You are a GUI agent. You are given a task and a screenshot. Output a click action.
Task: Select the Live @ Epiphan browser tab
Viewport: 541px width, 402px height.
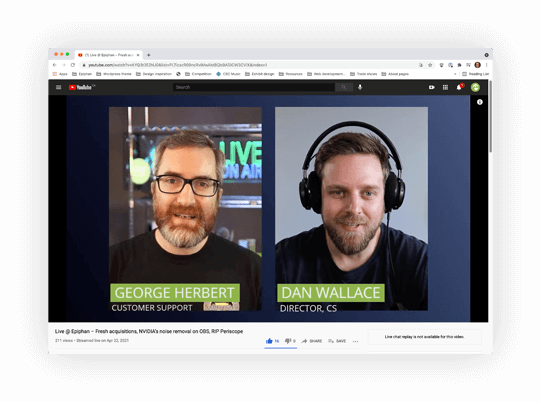tap(109, 55)
